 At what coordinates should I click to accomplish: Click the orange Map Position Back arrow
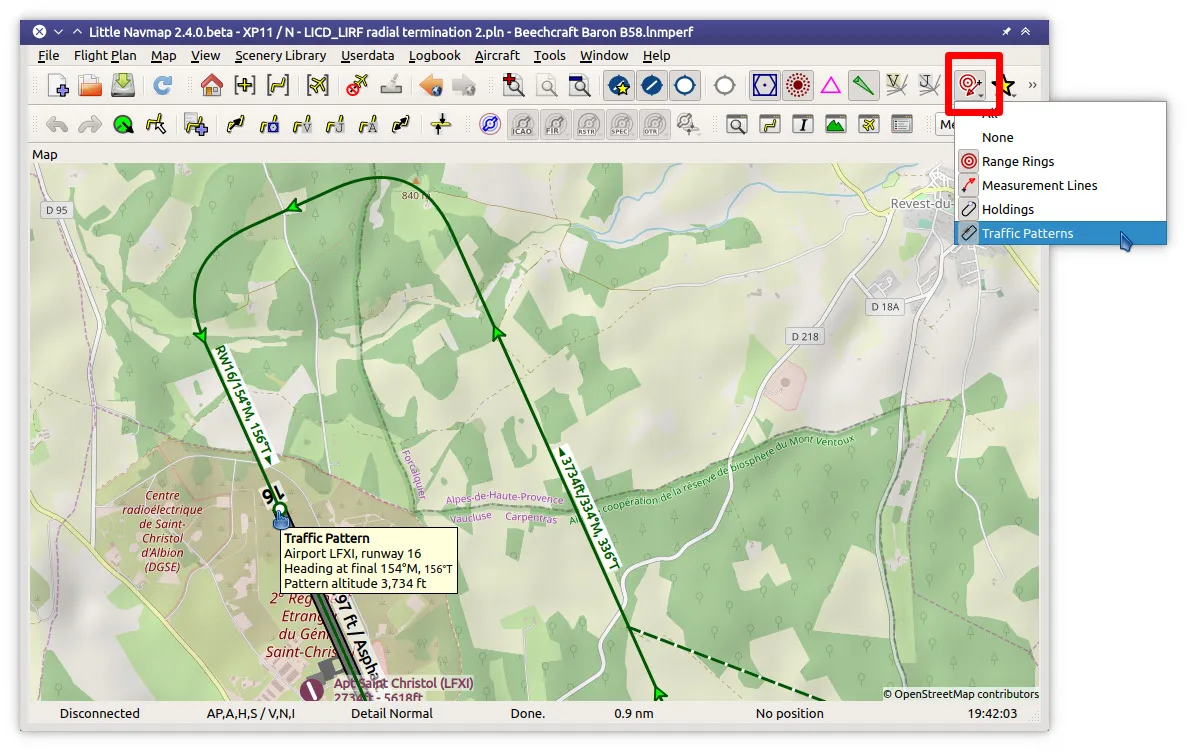point(431,86)
